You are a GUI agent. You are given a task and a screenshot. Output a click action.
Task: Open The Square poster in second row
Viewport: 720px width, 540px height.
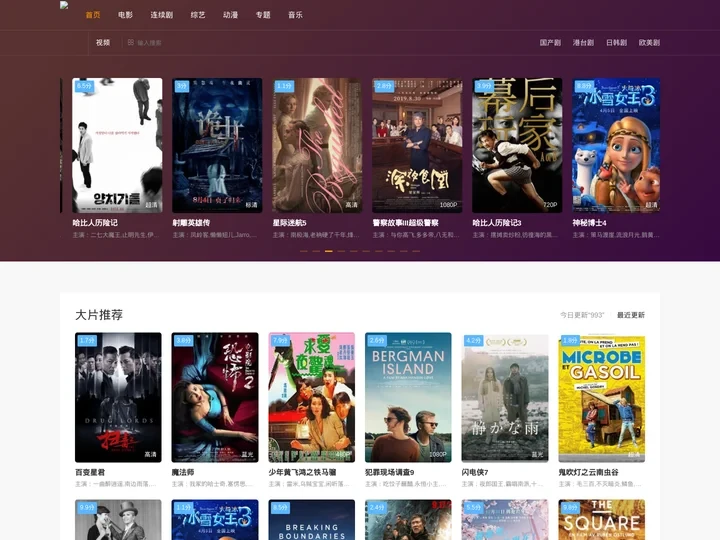[602, 520]
